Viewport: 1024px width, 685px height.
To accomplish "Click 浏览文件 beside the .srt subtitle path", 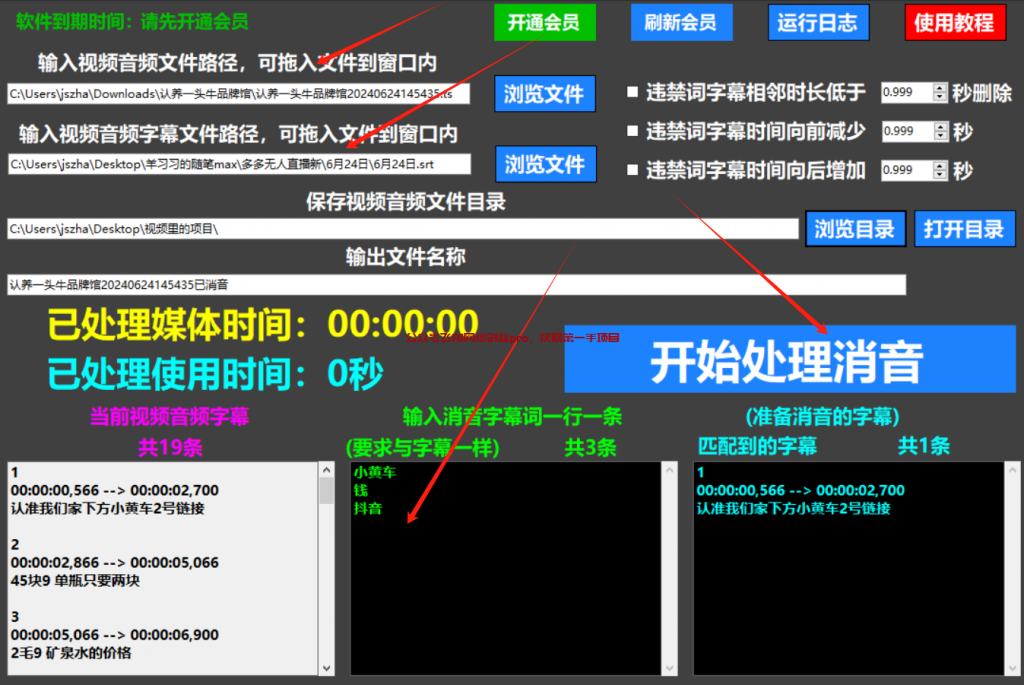I will pyautogui.click(x=545, y=164).
